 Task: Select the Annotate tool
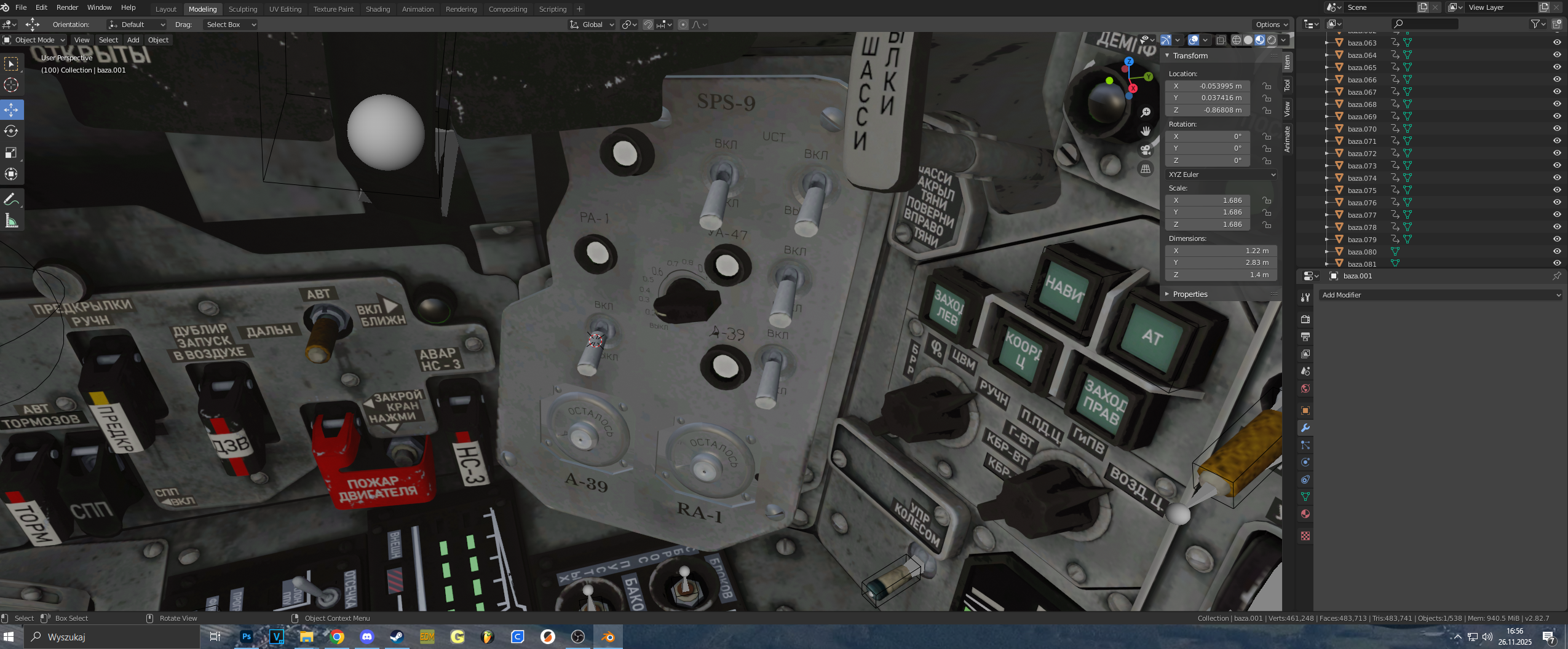(x=11, y=199)
